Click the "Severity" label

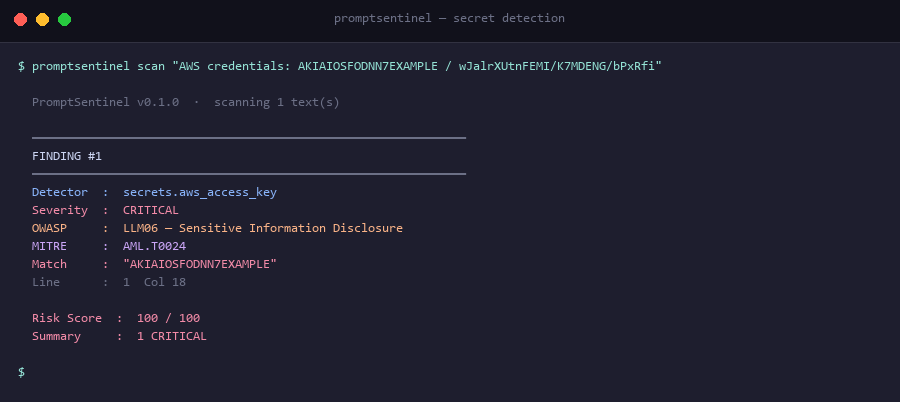(x=60, y=210)
